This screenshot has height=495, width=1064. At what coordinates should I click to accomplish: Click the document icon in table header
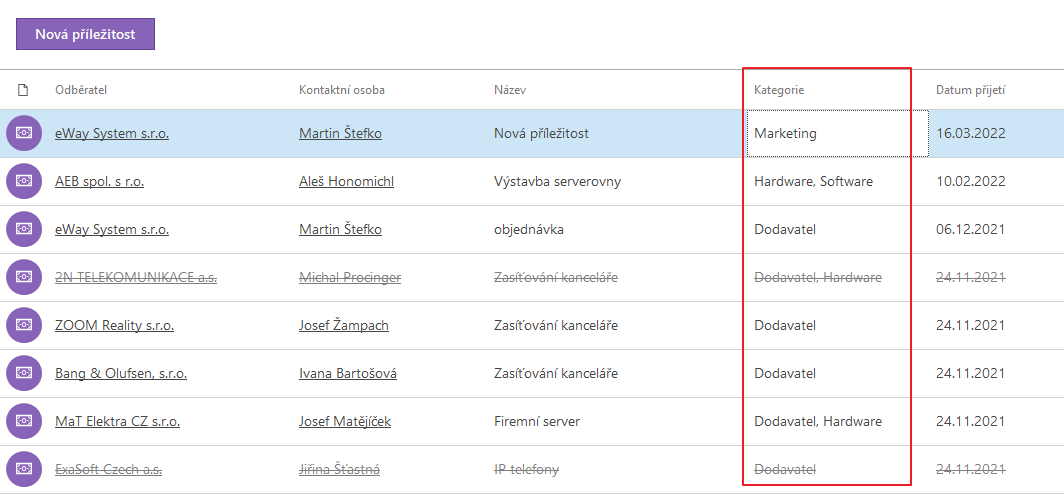23,90
